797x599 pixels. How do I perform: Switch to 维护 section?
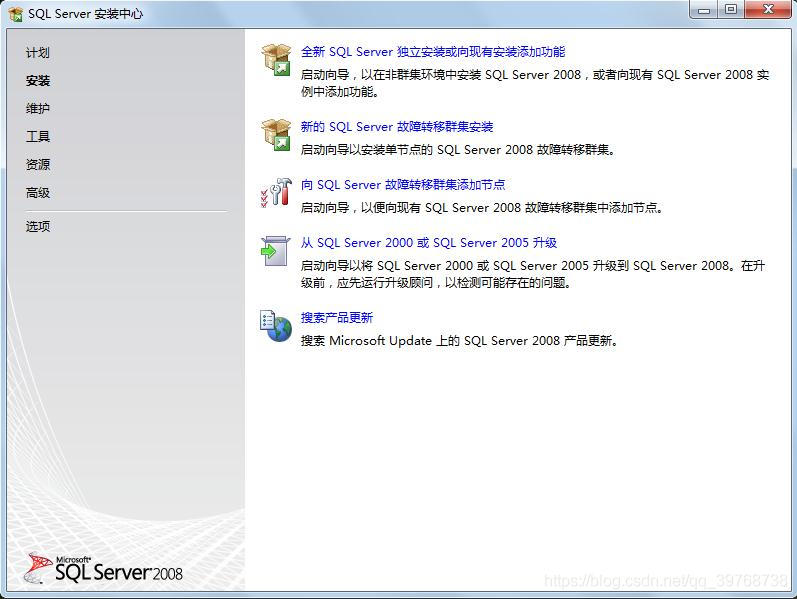coord(38,108)
